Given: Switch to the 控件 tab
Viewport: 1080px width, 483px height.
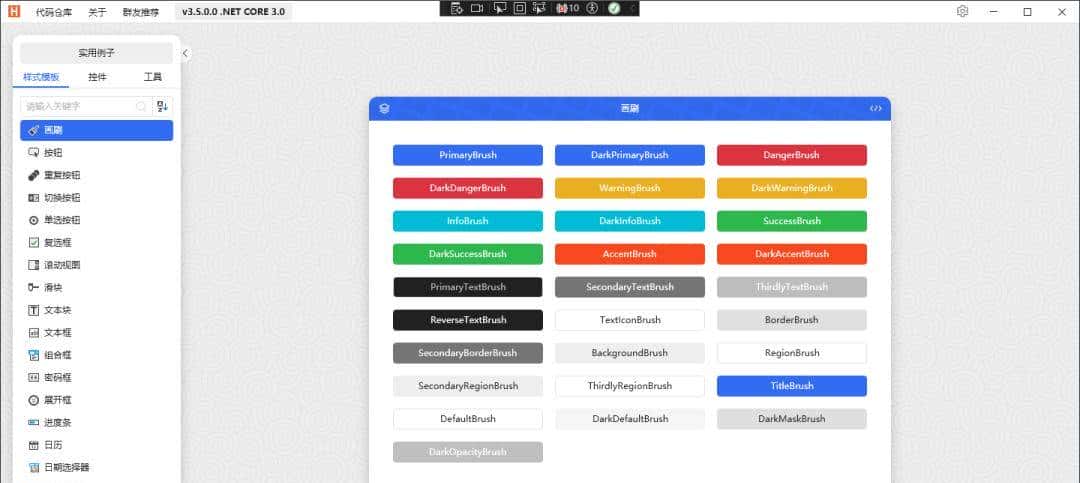Looking at the screenshot, I should (97, 77).
